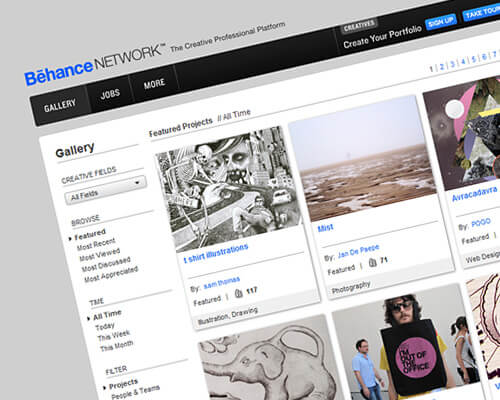Go to page 6 of results
This screenshot has width=500, height=400.
pos(484,57)
